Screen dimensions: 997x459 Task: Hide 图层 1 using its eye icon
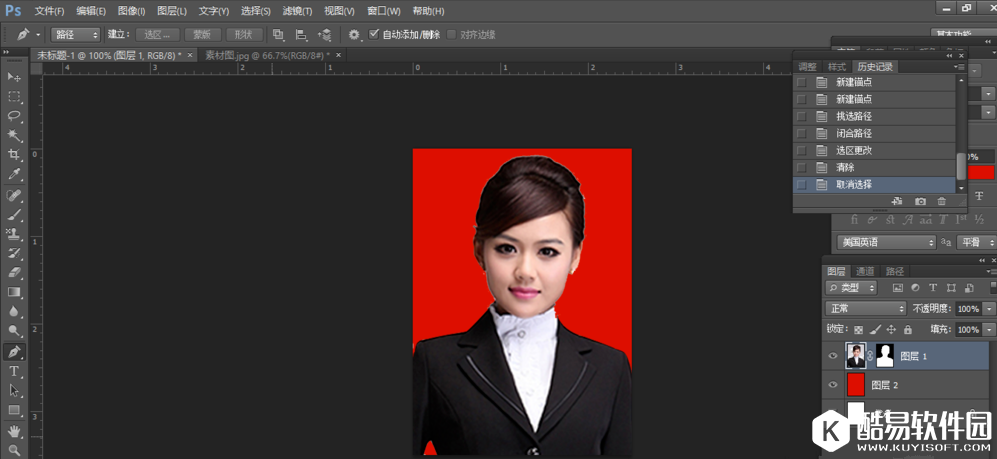[x=834, y=355]
